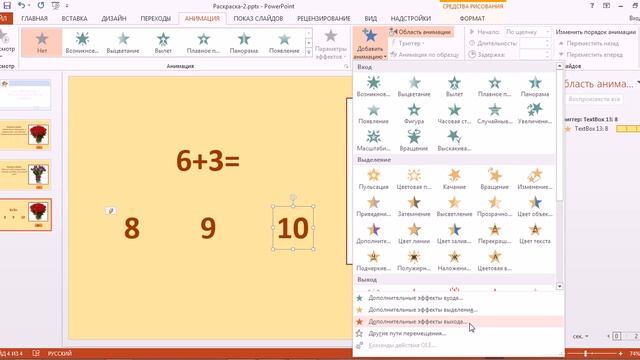Viewport: 640px width, 360px height.
Task: Choose 'Случайные' entrance effect in dropdown
Action: coord(495,113)
